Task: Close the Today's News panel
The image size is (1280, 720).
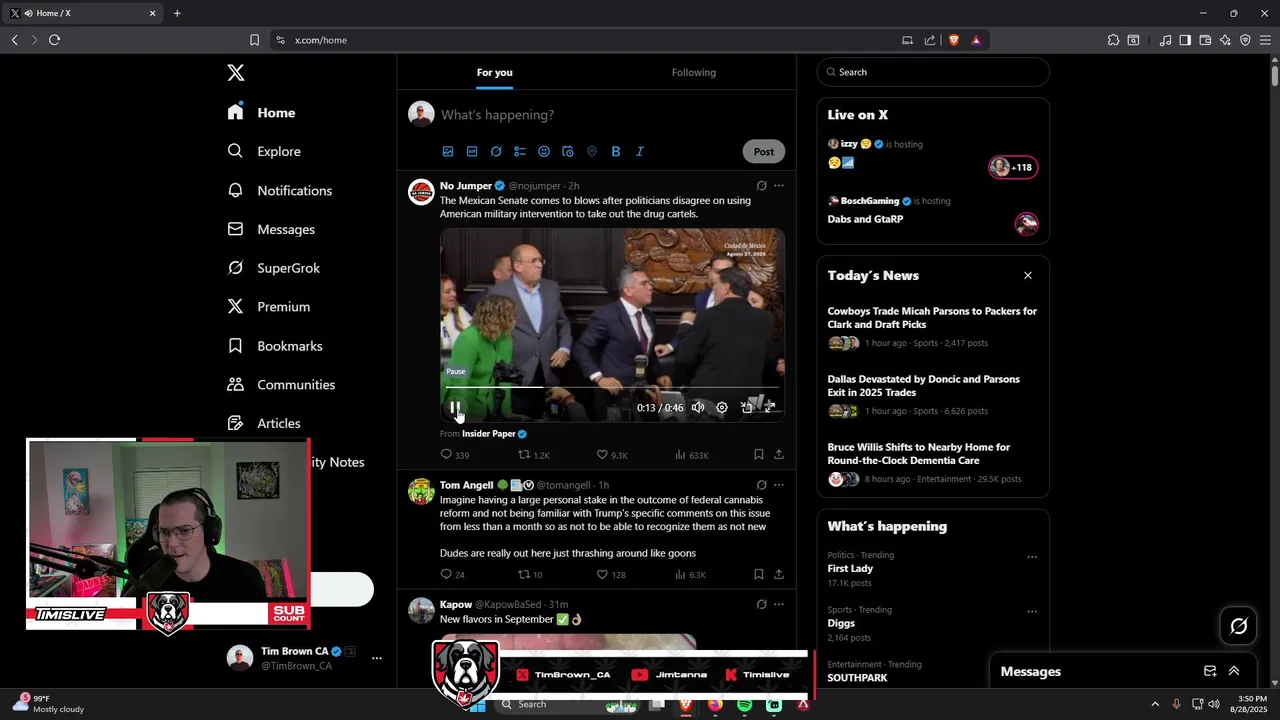Action: pos(1027,275)
